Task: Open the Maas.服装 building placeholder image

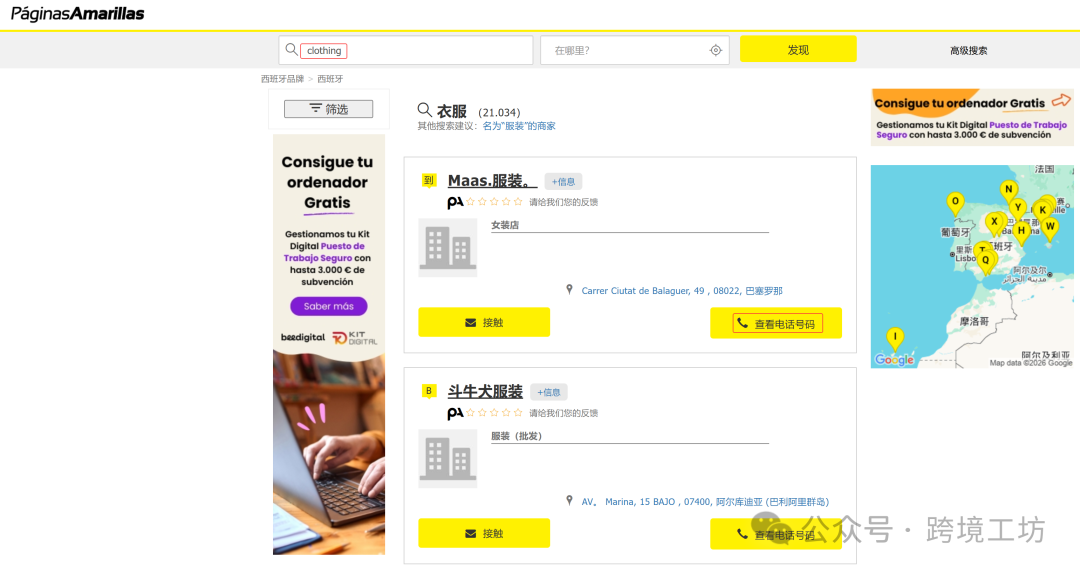Action: coord(448,247)
